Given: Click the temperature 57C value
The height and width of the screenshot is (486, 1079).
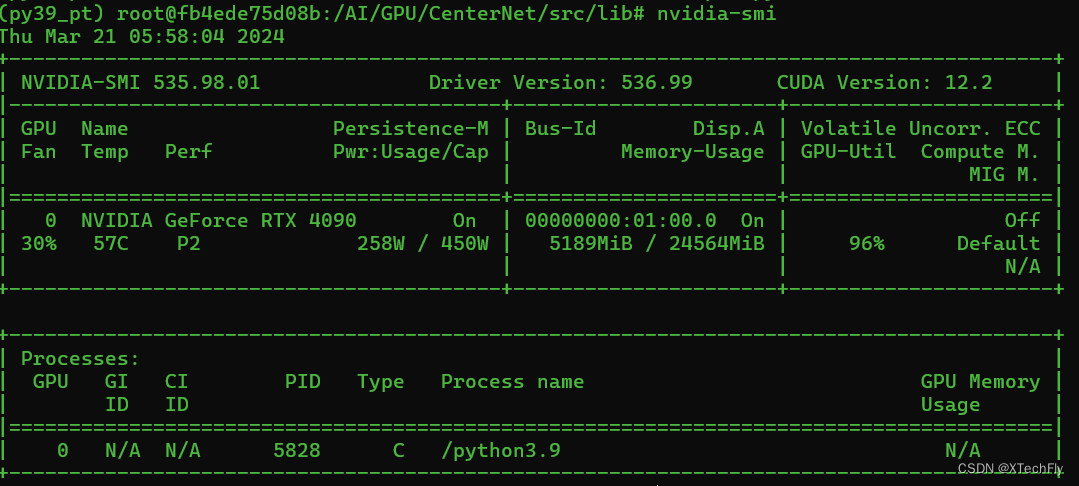Looking at the screenshot, I should 111,243.
